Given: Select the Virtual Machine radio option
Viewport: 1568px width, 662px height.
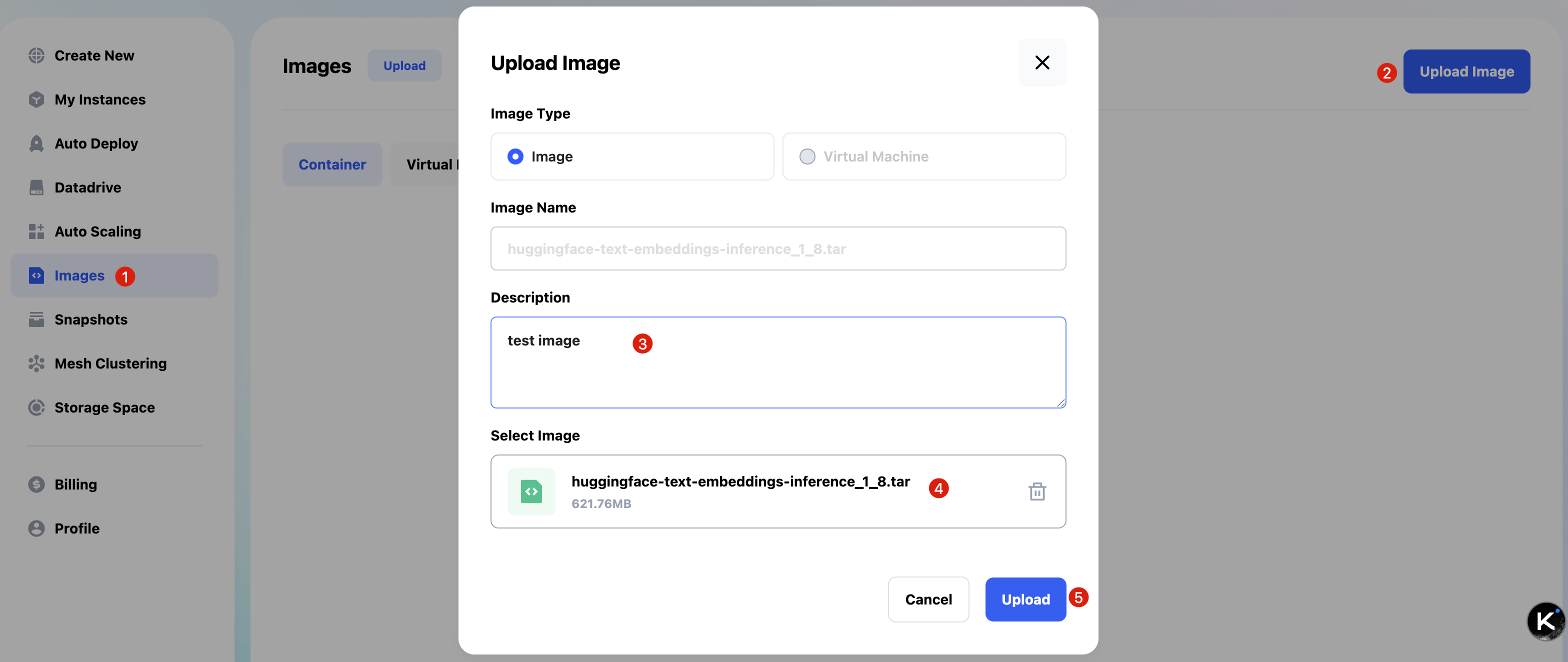Looking at the screenshot, I should [807, 156].
